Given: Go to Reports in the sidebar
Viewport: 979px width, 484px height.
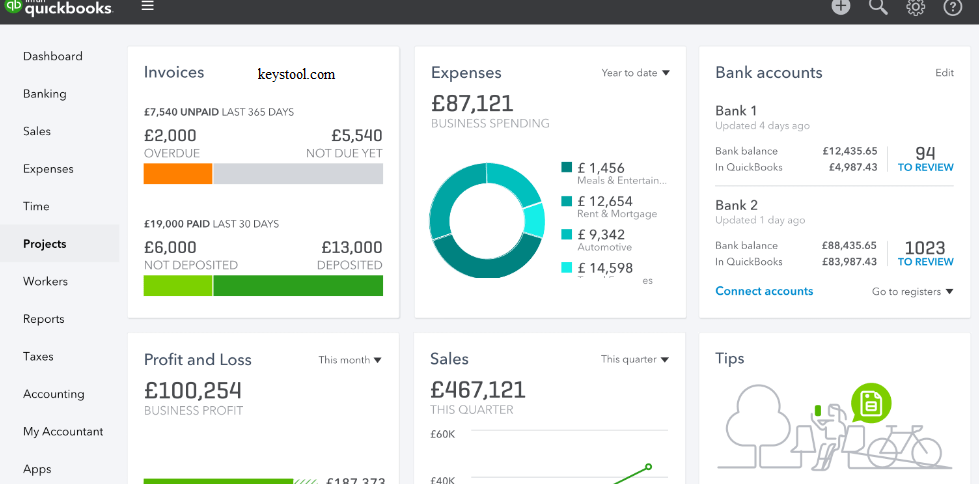Looking at the screenshot, I should tap(44, 319).
